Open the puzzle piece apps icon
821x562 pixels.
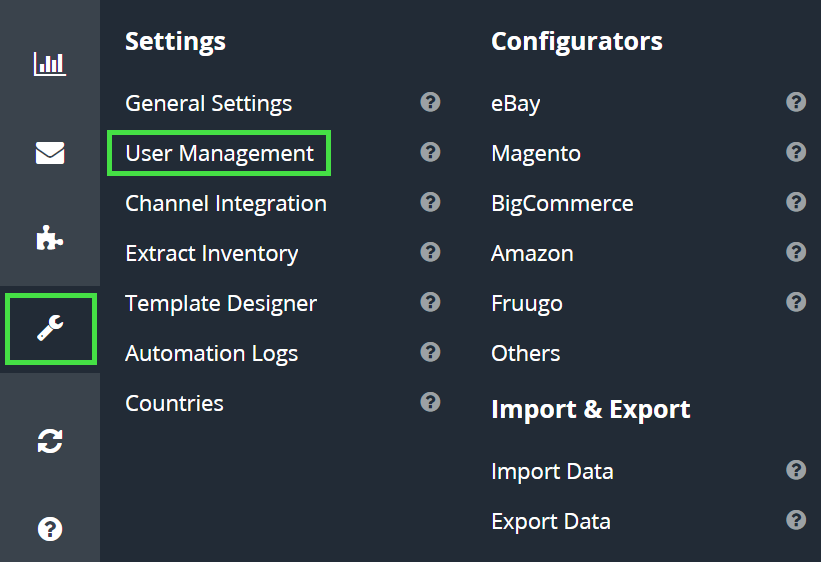click(x=49, y=238)
